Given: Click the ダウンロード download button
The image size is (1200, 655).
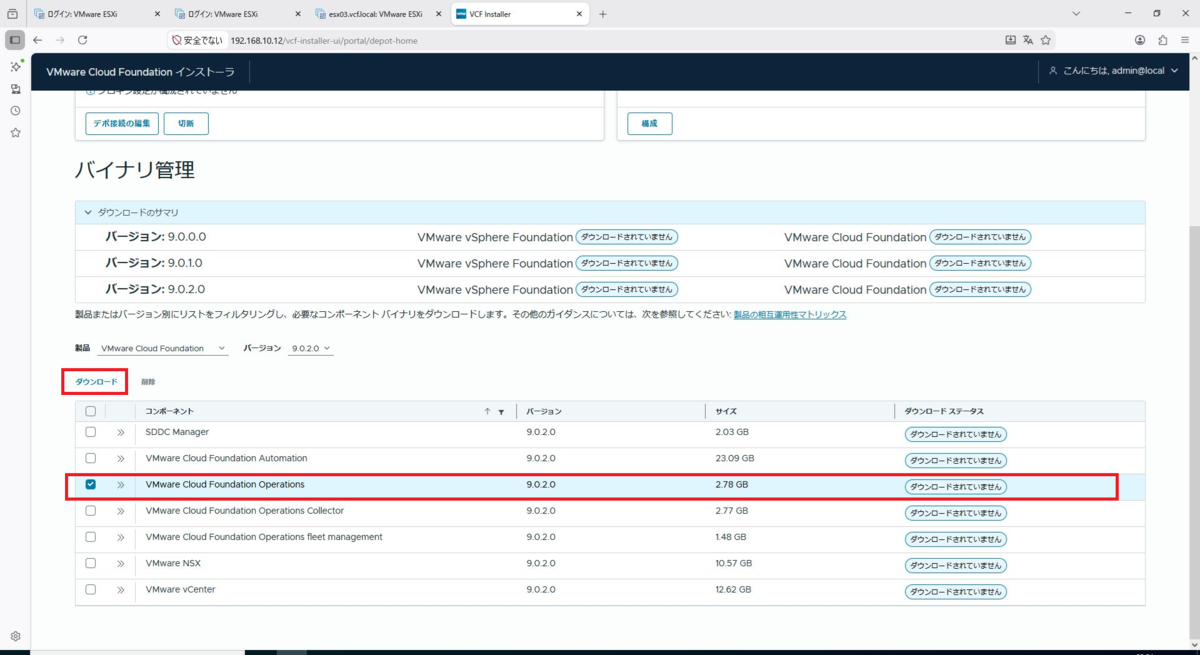Looking at the screenshot, I should pyautogui.click(x=96, y=382).
